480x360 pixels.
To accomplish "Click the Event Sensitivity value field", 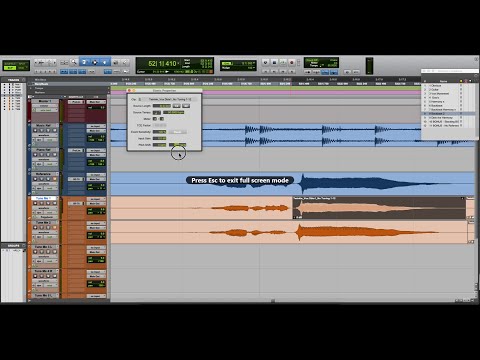I will point(159,132).
